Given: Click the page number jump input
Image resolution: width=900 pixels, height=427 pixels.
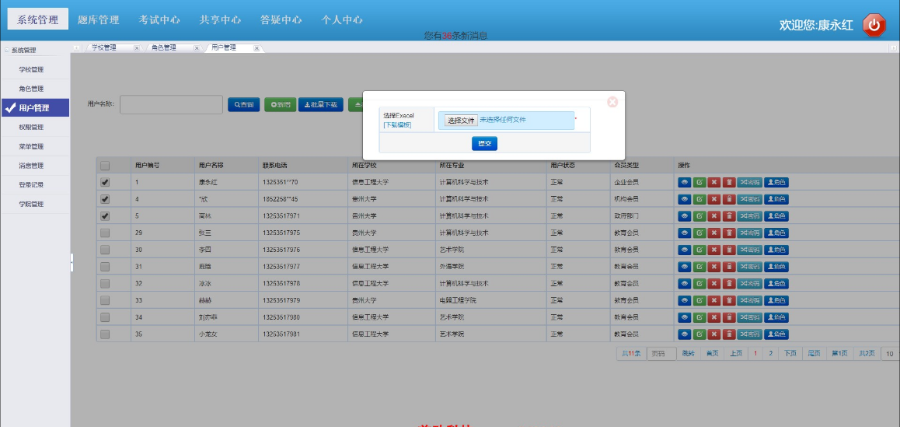Looking at the screenshot, I should click(661, 354).
